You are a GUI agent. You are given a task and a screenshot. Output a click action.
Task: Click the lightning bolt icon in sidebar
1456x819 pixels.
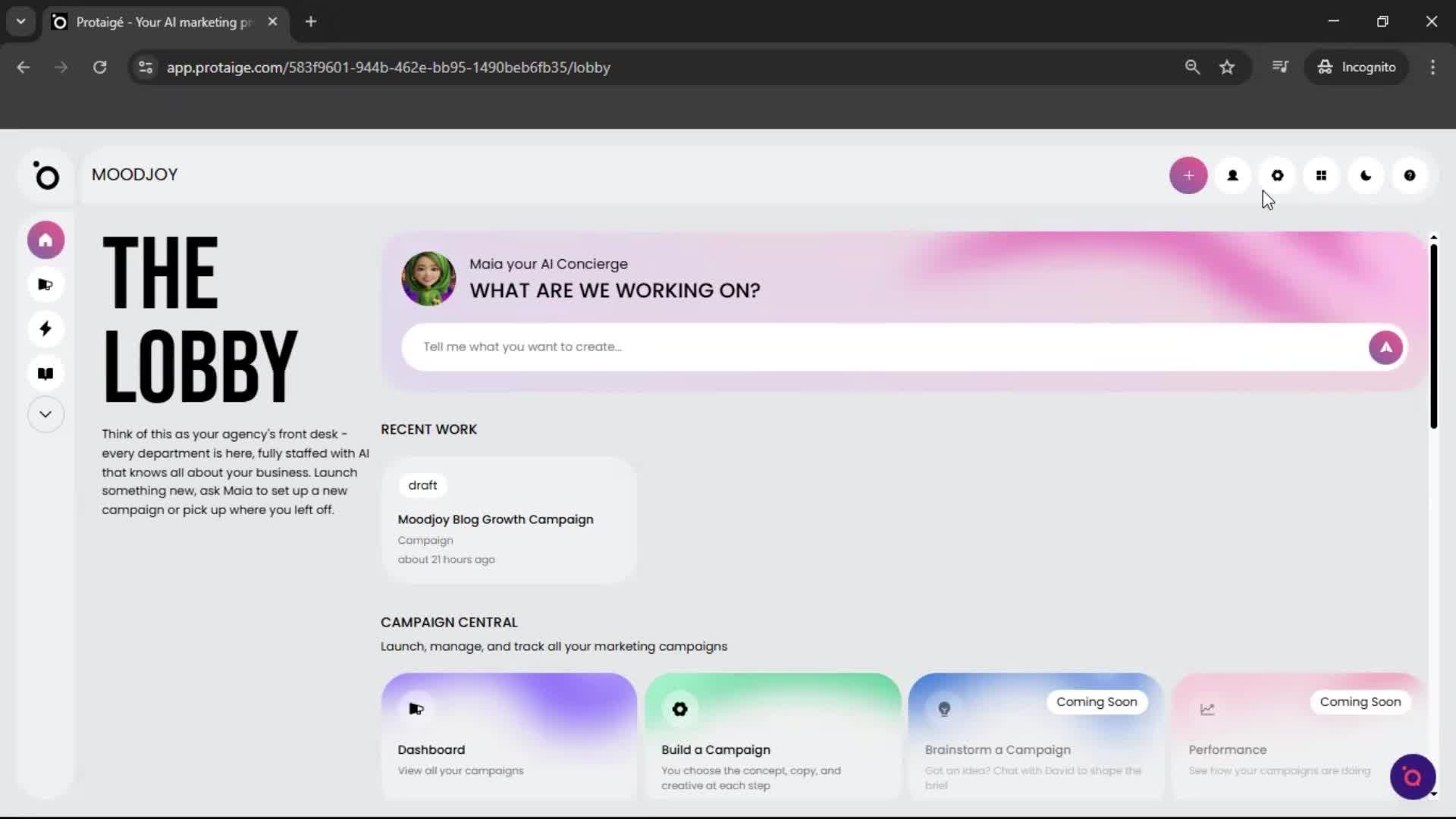click(x=45, y=328)
